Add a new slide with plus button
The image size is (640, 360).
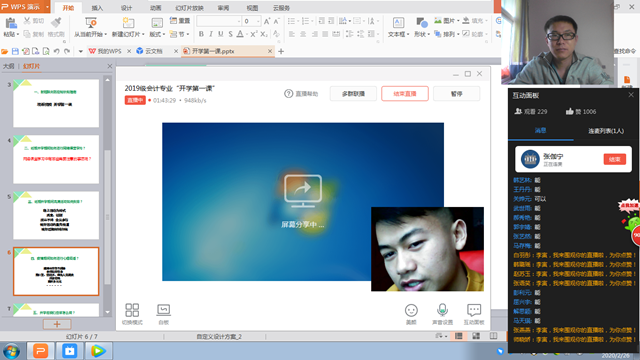point(57,324)
